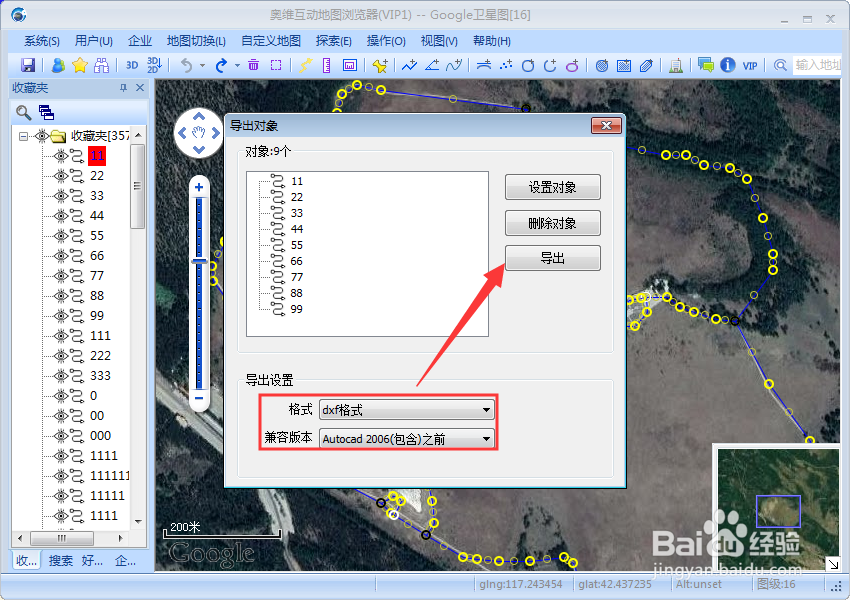Open the 兼容版本 Autocad 2006 dropdown
This screenshot has height=600, width=850.
coord(407,438)
